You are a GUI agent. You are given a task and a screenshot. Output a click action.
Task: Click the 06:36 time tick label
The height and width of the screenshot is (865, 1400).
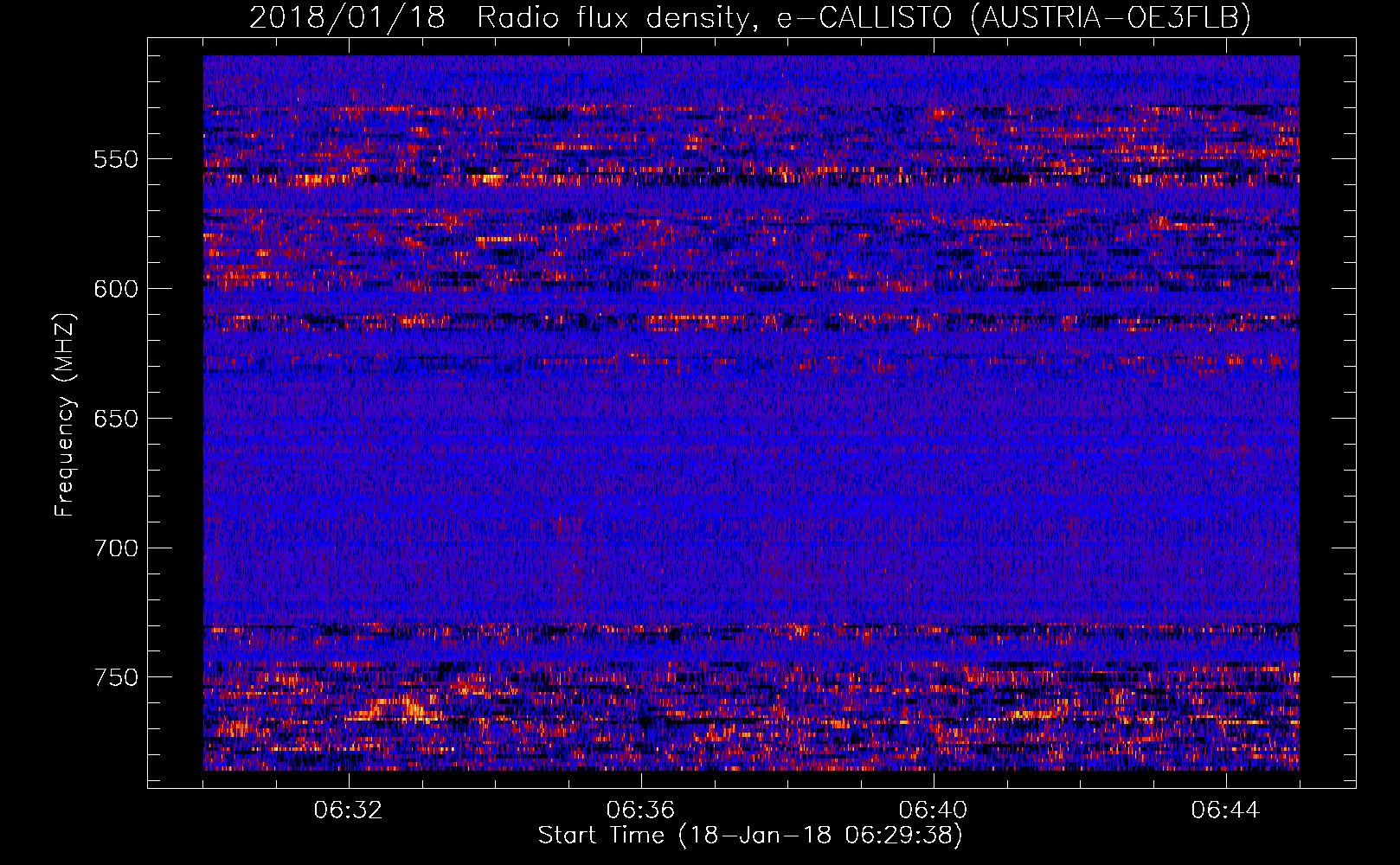tap(640, 811)
